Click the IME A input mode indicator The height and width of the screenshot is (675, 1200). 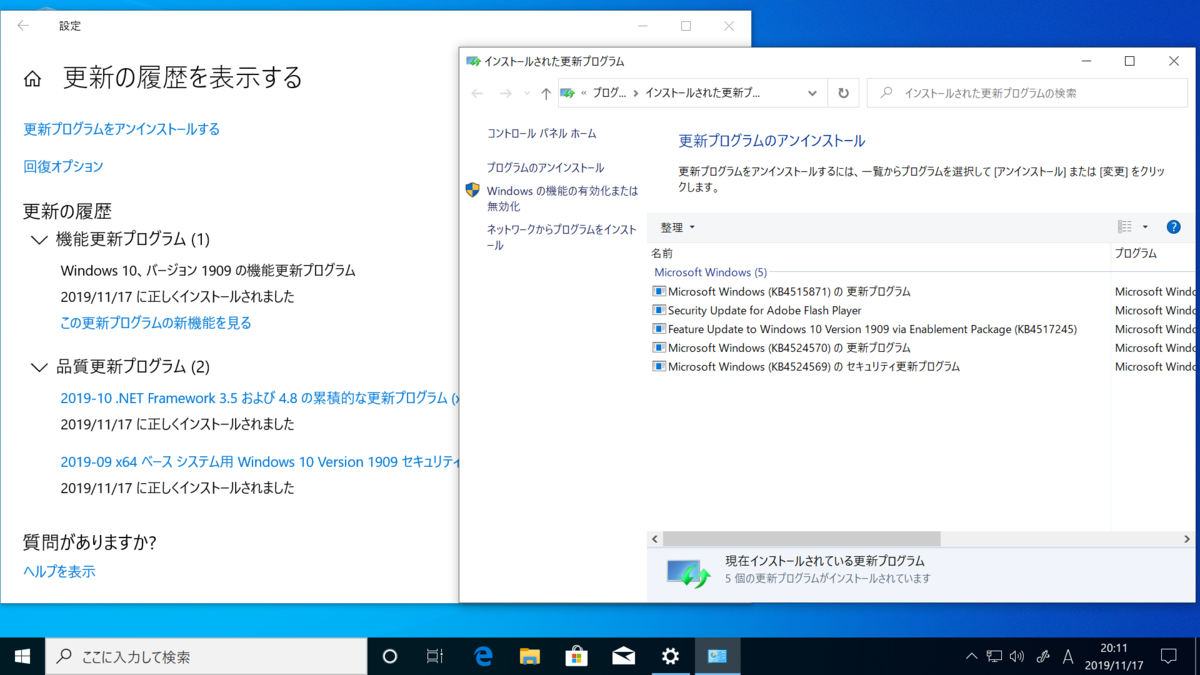1068,657
